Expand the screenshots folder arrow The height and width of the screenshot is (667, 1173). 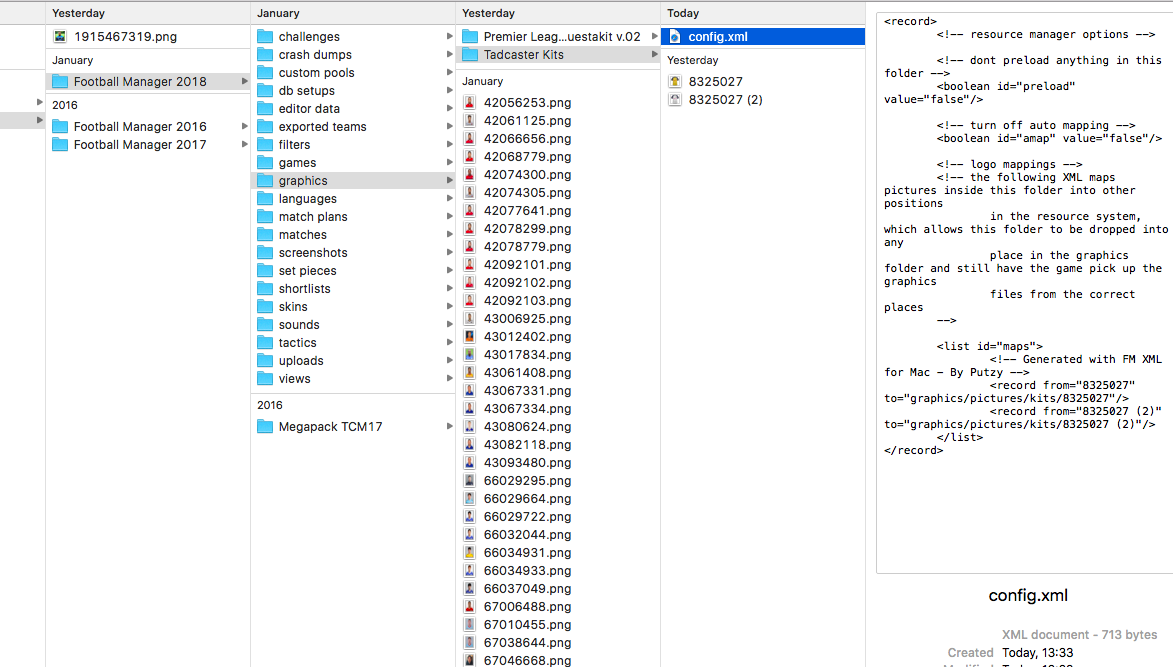pyautogui.click(x=449, y=252)
